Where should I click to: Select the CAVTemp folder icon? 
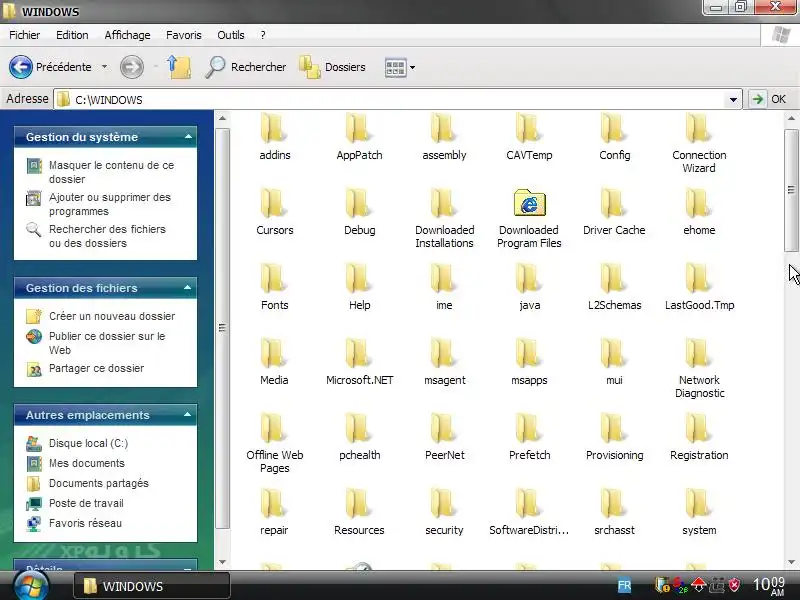coord(529,128)
